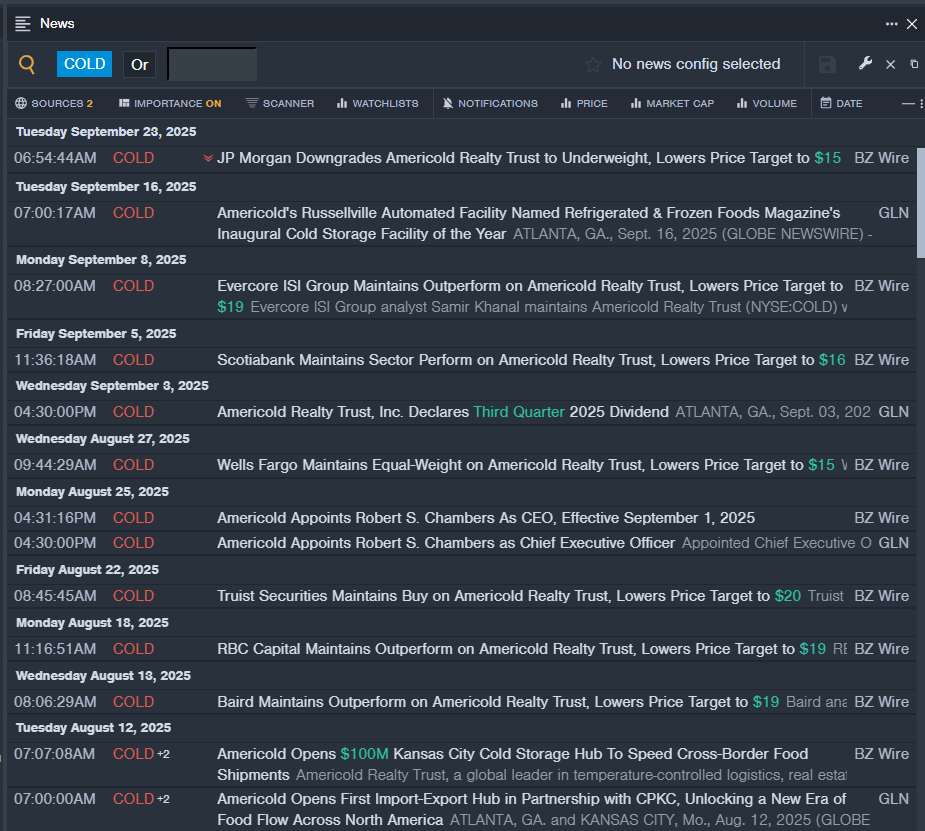
Task: Select the Scanner filter tab
Action: [x=280, y=103]
